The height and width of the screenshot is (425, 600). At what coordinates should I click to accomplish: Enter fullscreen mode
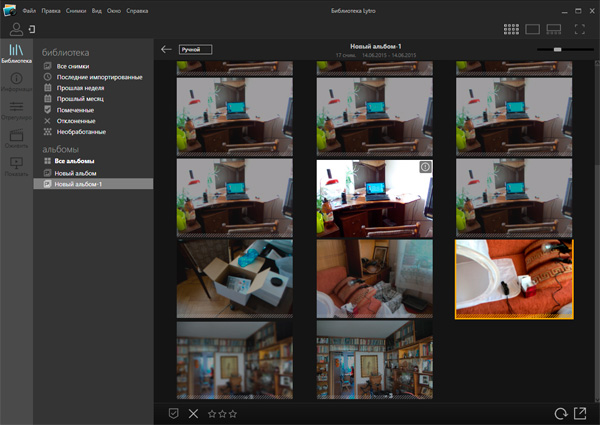coord(580,30)
